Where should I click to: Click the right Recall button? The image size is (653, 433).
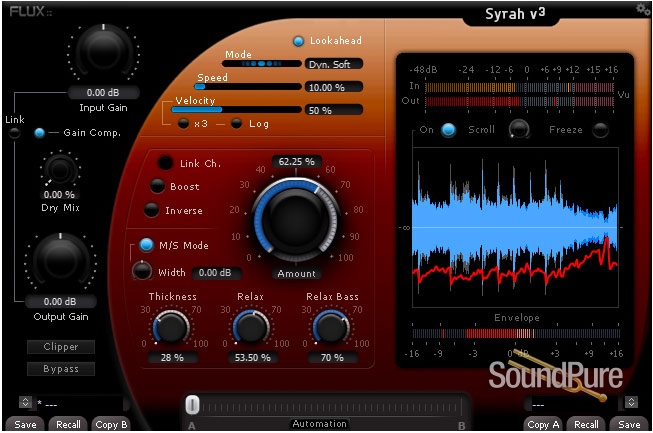tap(586, 424)
